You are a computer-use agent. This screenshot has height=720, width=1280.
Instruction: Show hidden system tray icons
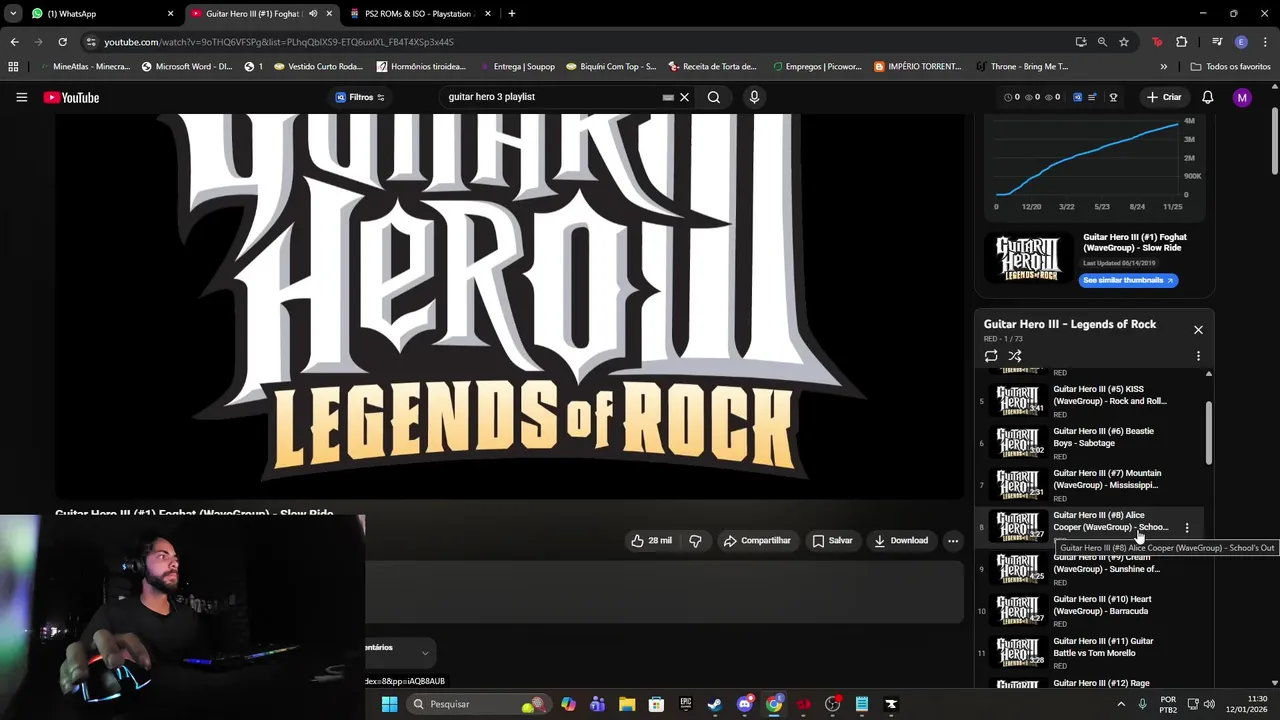(x=1119, y=704)
